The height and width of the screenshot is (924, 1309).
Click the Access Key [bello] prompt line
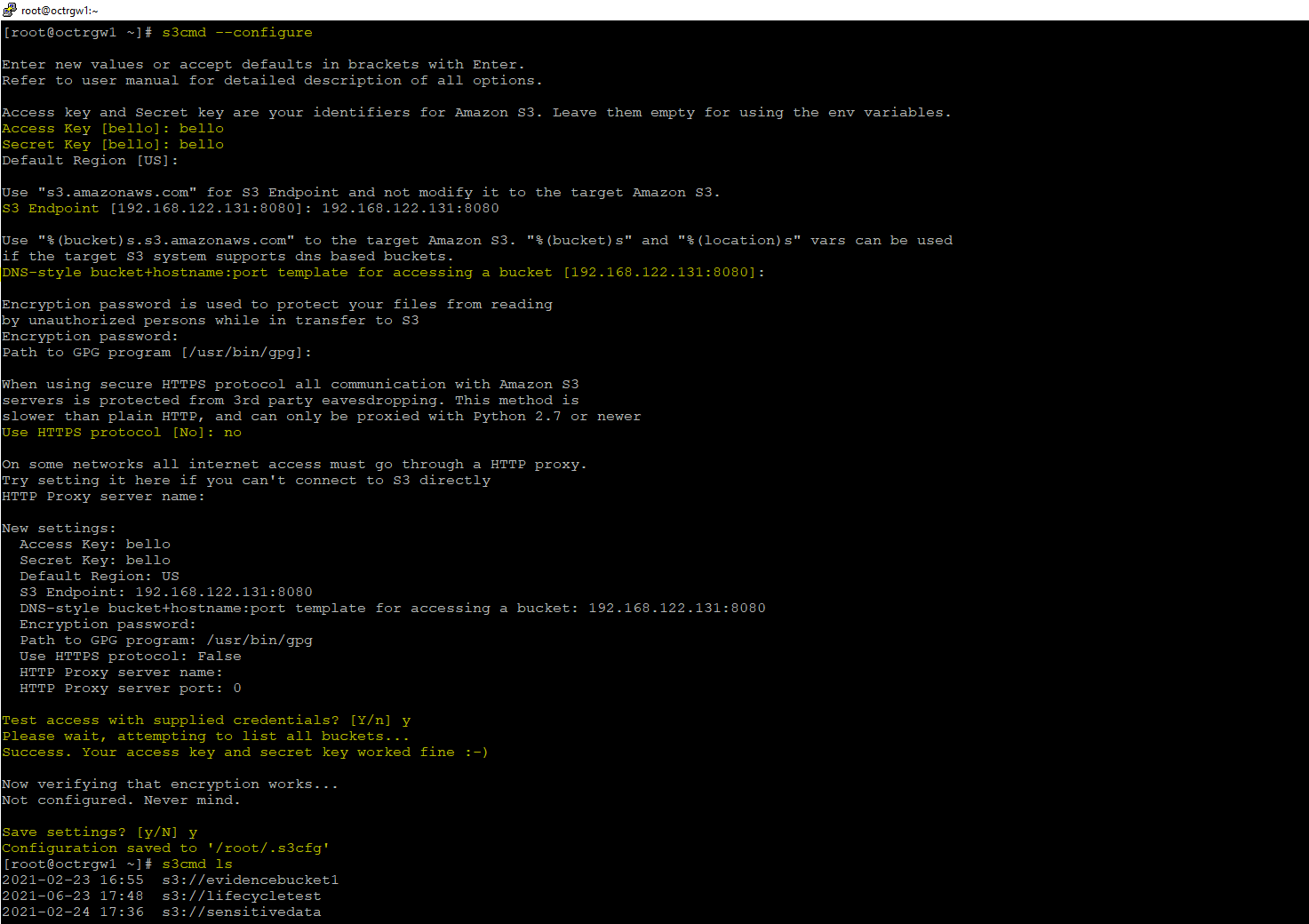point(112,128)
